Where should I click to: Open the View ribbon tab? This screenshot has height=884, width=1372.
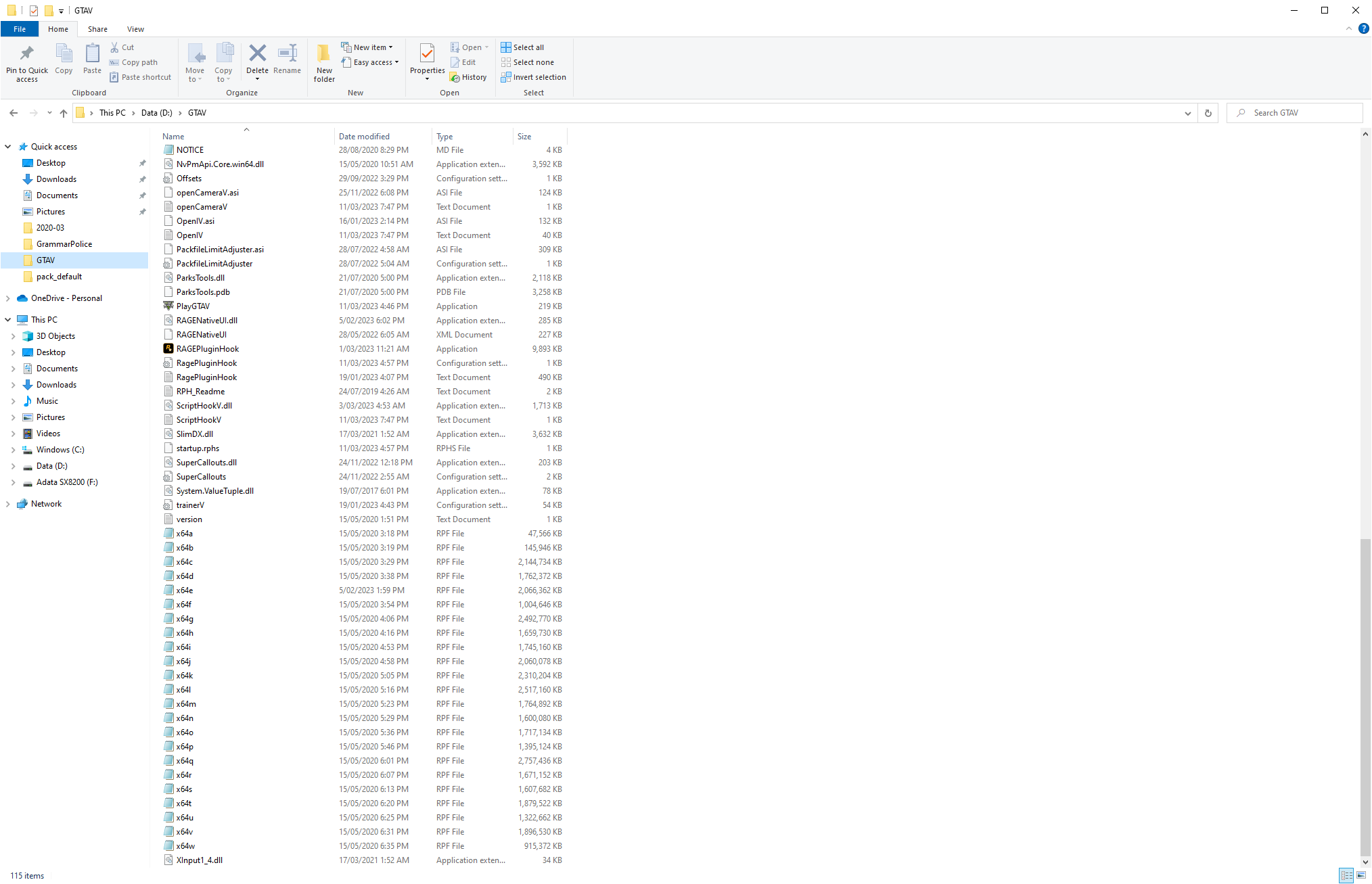(x=135, y=29)
